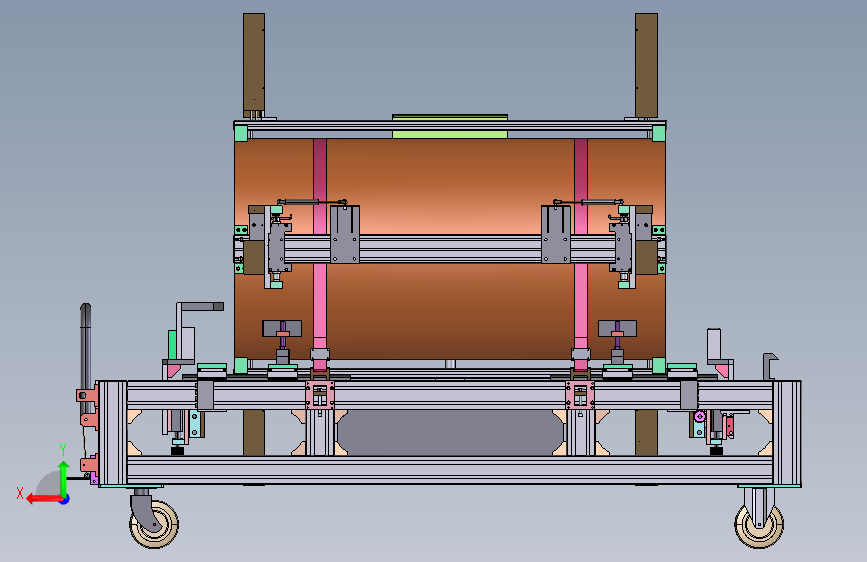The image size is (867, 562).
Task: Select the upper long aluminum beam of cart
Action: pos(450,396)
